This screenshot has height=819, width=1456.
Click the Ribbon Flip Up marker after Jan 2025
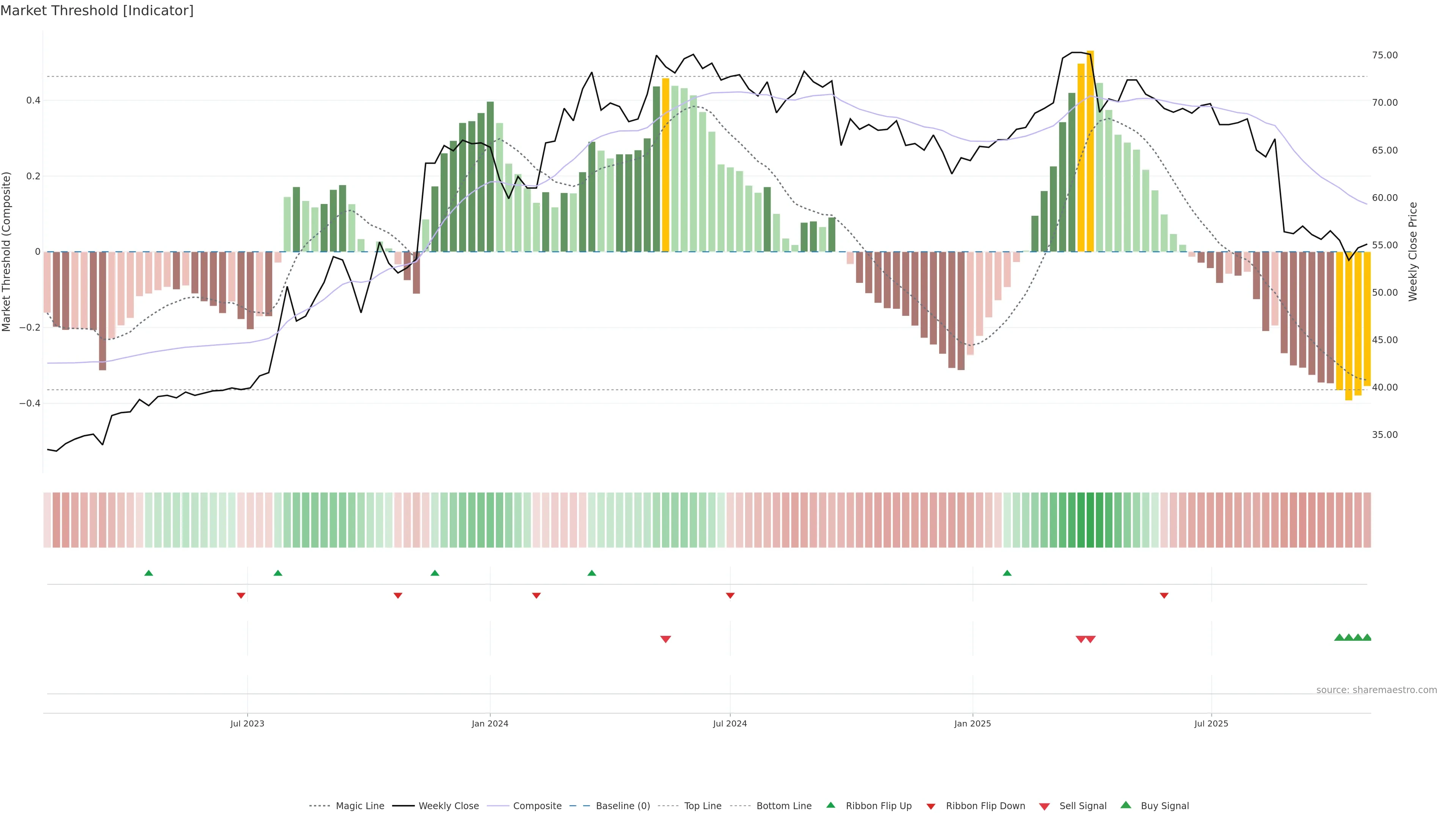click(1007, 573)
